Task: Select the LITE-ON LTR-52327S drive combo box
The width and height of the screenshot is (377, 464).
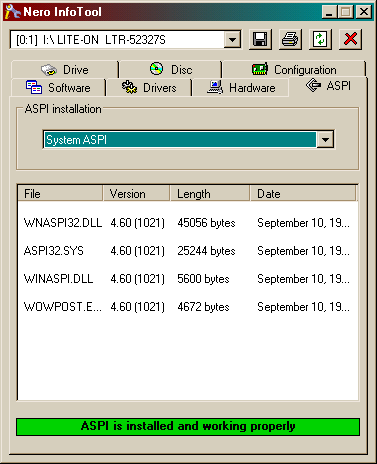Action: point(125,40)
